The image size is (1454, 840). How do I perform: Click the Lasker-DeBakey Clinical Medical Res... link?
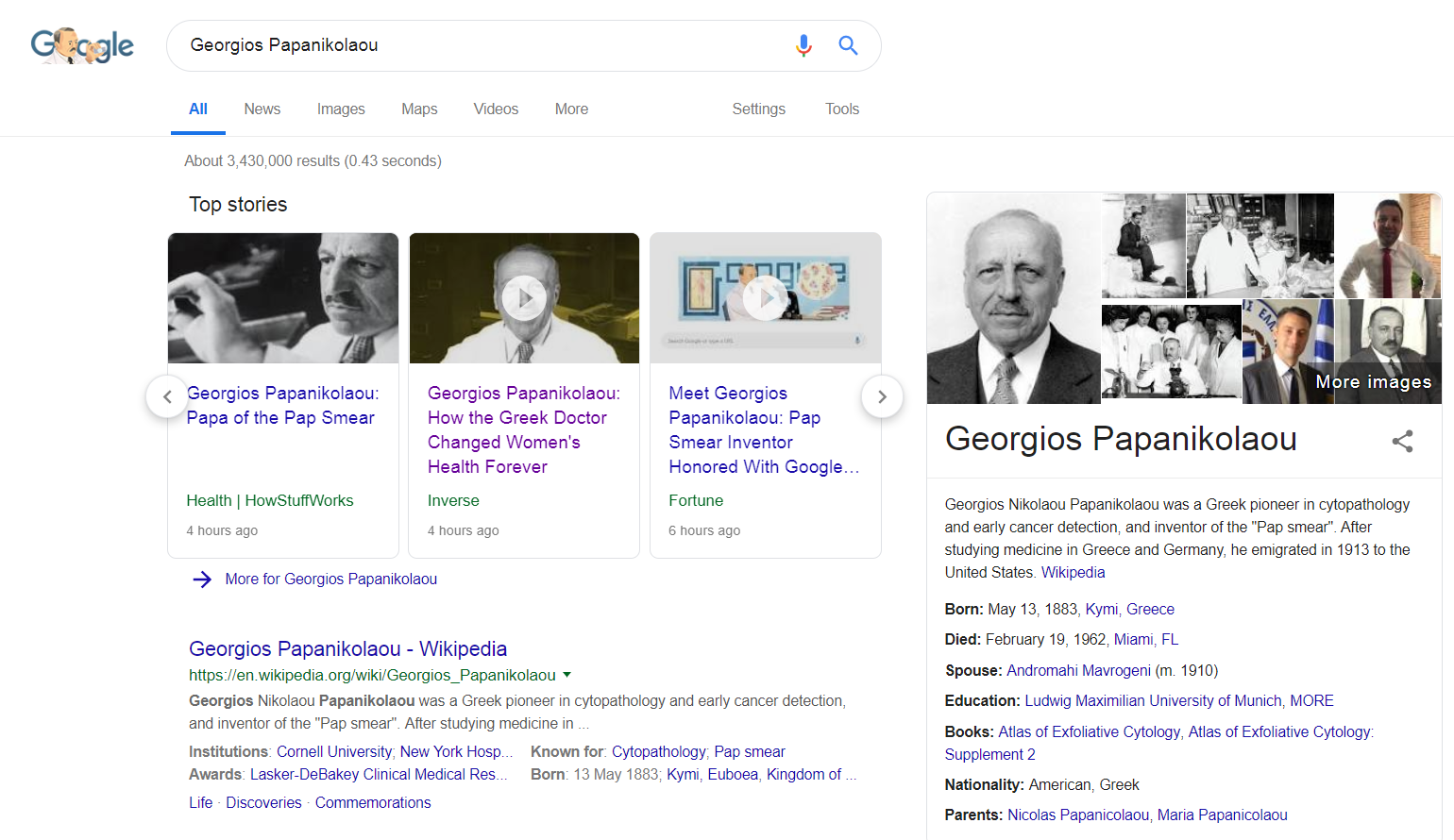(x=379, y=774)
